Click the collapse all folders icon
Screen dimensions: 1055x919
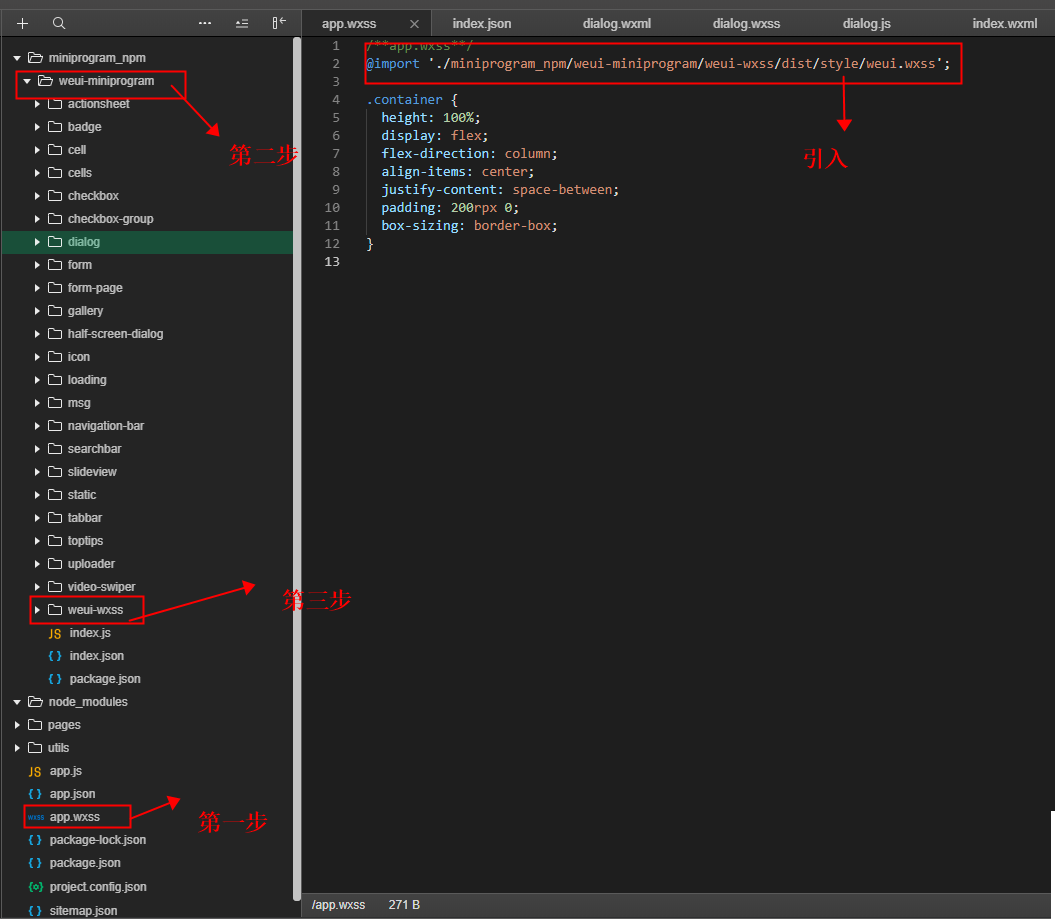pos(242,23)
